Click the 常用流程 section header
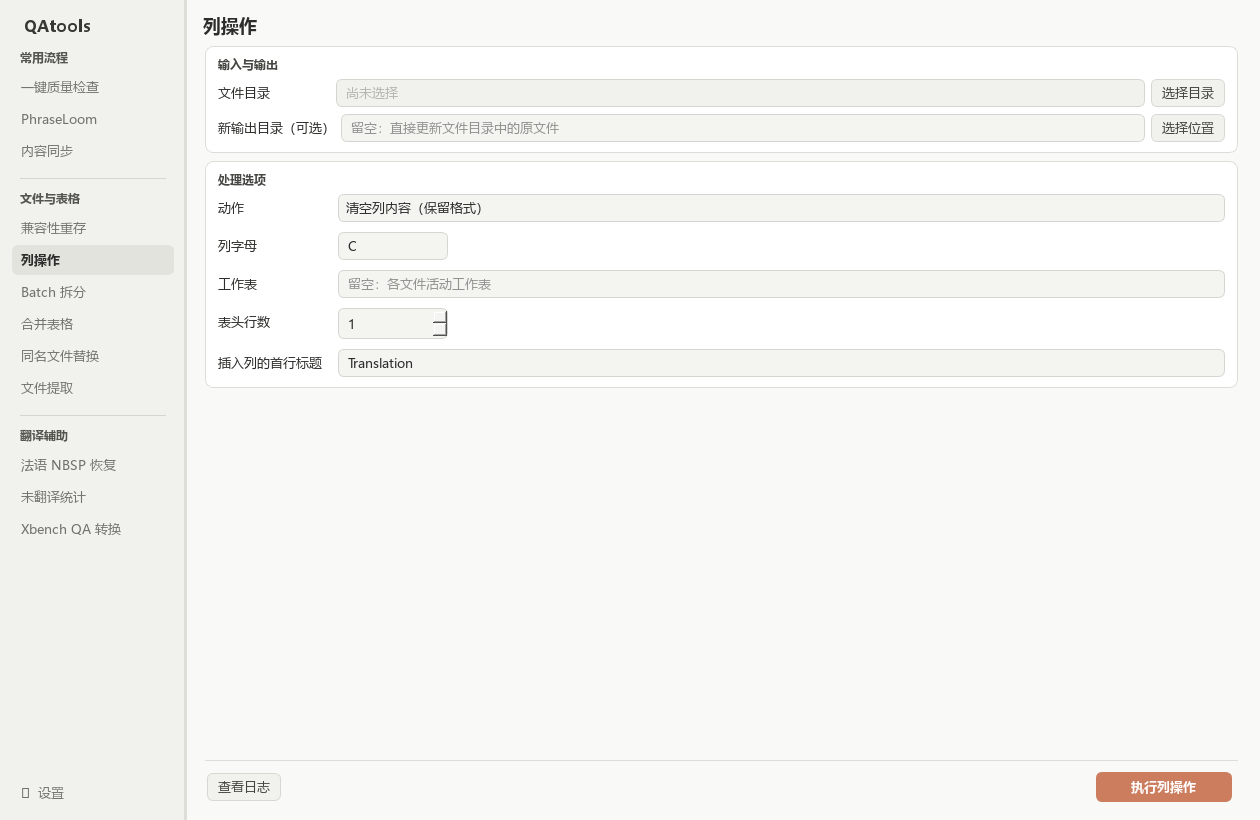Image resolution: width=1260 pixels, height=820 pixels. (44, 58)
